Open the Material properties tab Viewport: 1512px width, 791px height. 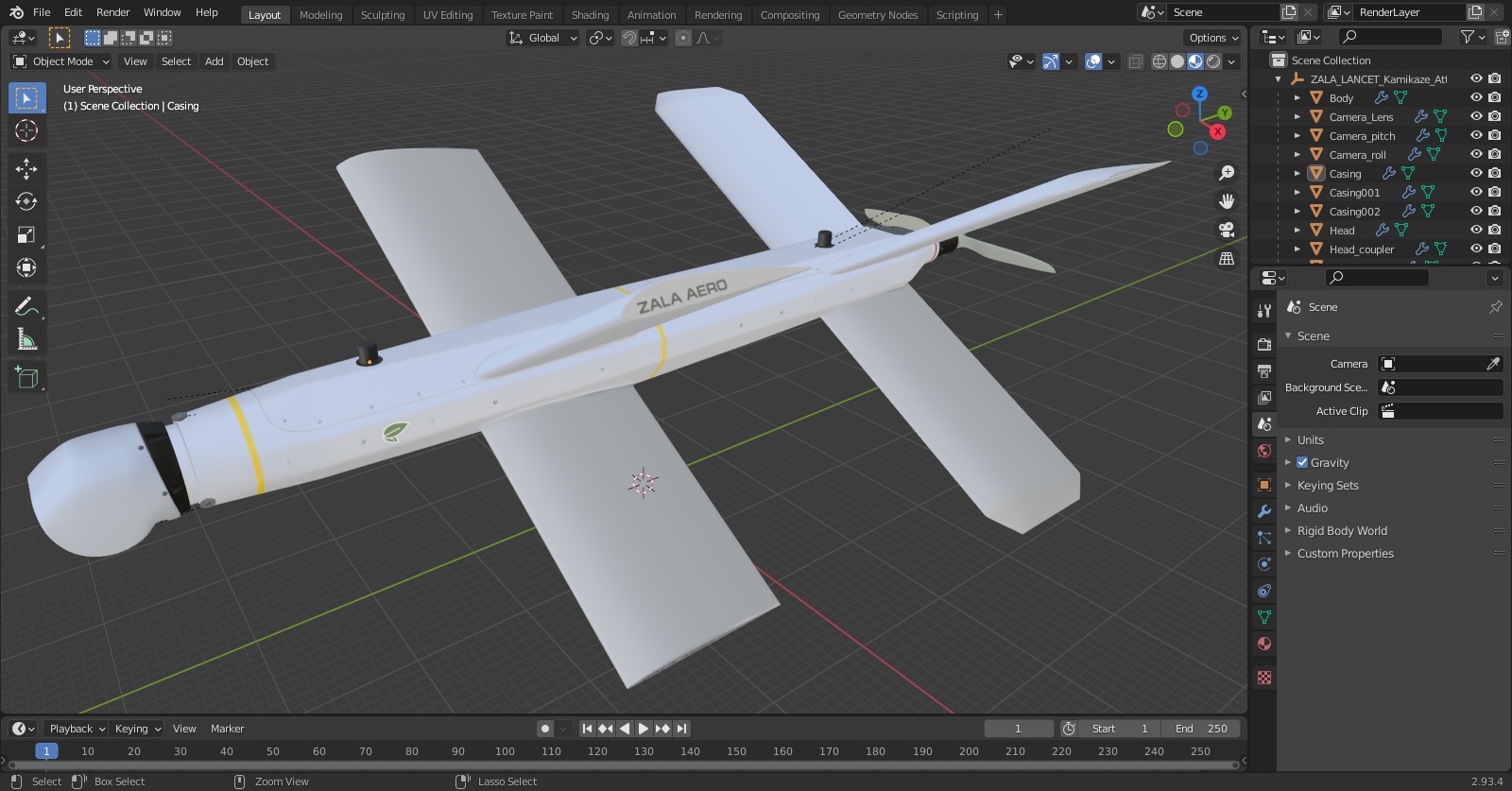pyautogui.click(x=1264, y=644)
